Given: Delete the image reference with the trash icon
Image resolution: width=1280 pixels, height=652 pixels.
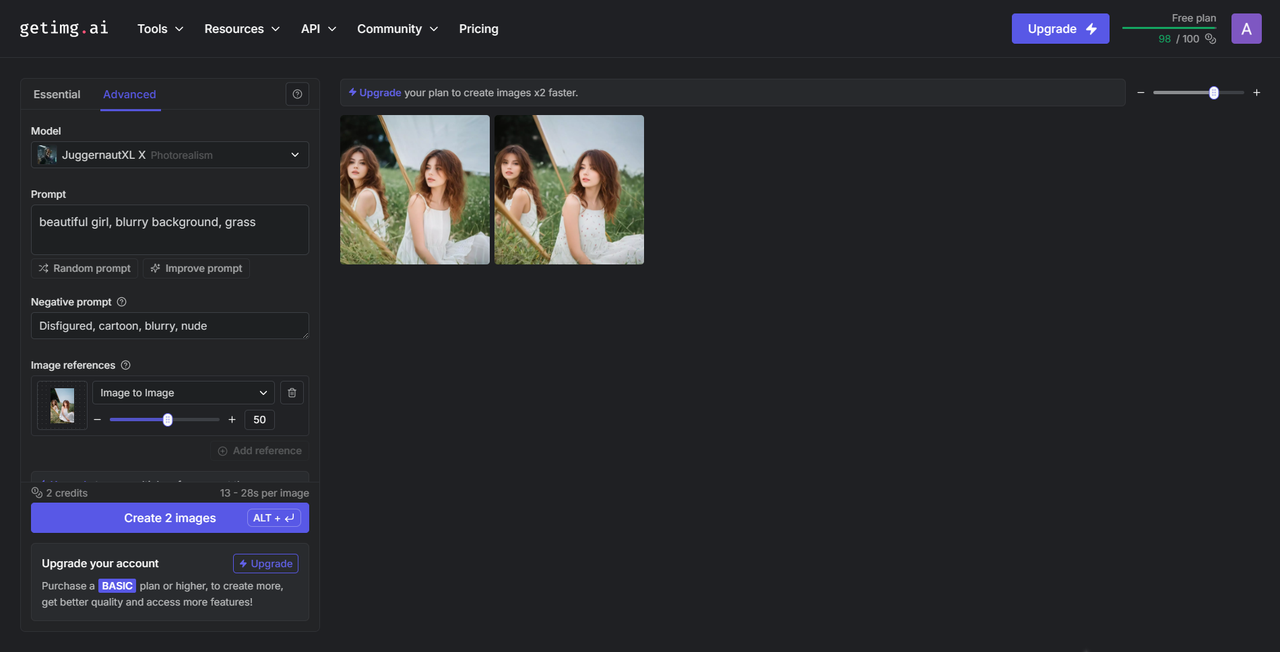Looking at the screenshot, I should point(291,393).
